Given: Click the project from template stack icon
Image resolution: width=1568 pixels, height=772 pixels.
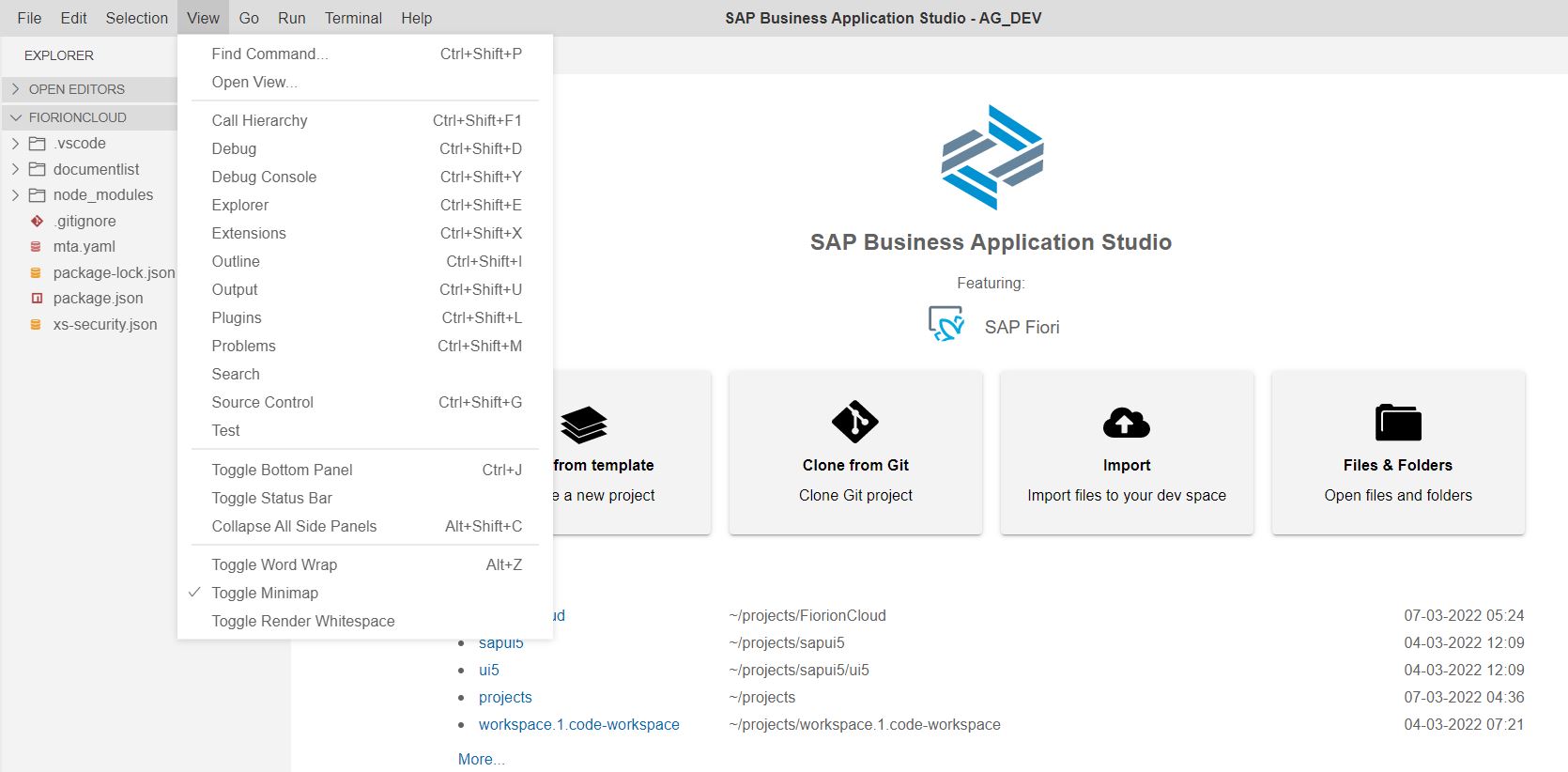Looking at the screenshot, I should 584,425.
